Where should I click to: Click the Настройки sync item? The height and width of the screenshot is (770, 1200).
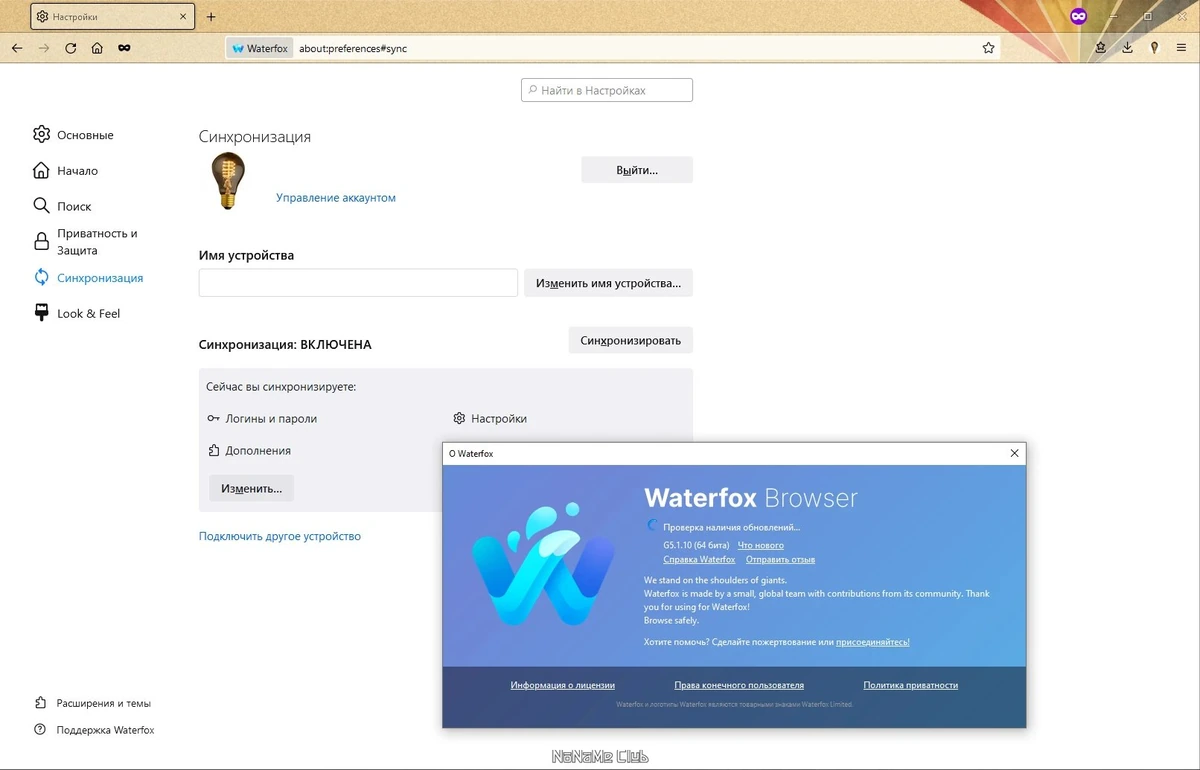(x=490, y=419)
